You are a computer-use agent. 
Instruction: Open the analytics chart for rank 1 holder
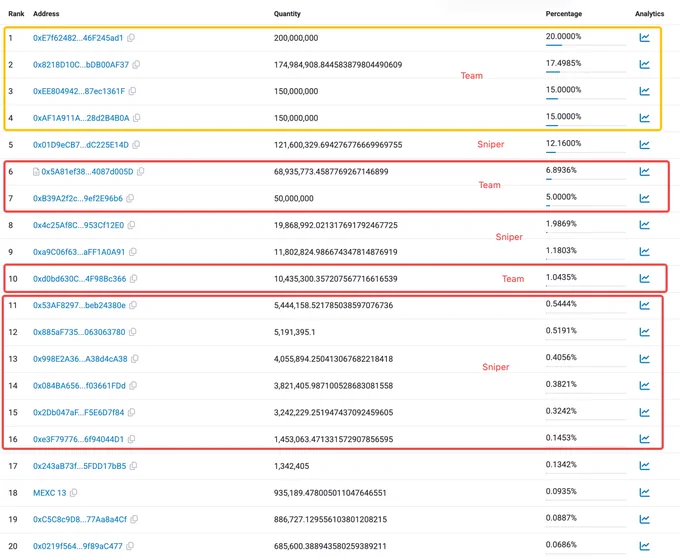pyautogui.click(x=644, y=38)
